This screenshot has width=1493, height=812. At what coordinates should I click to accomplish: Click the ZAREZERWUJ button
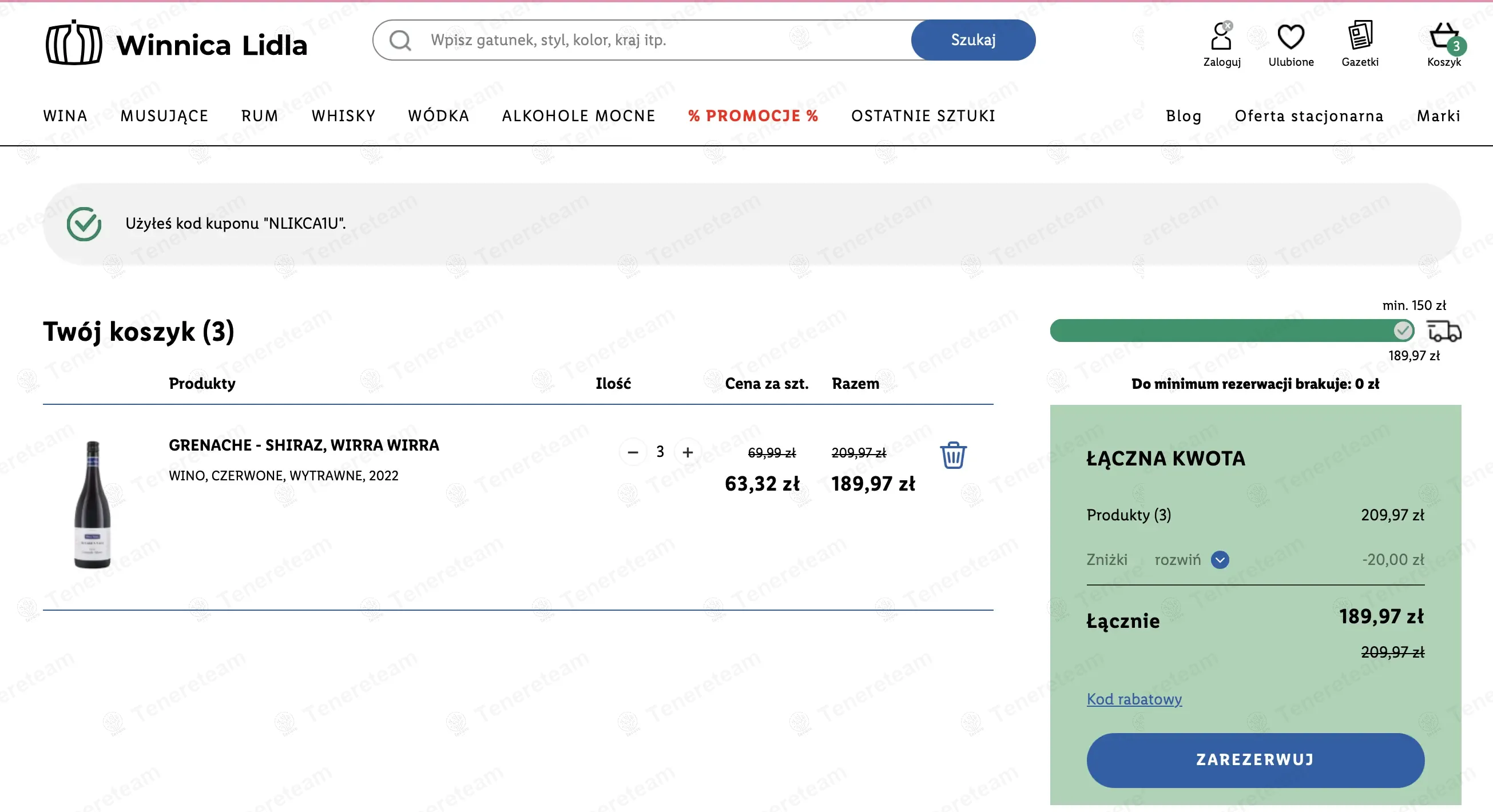1256,760
